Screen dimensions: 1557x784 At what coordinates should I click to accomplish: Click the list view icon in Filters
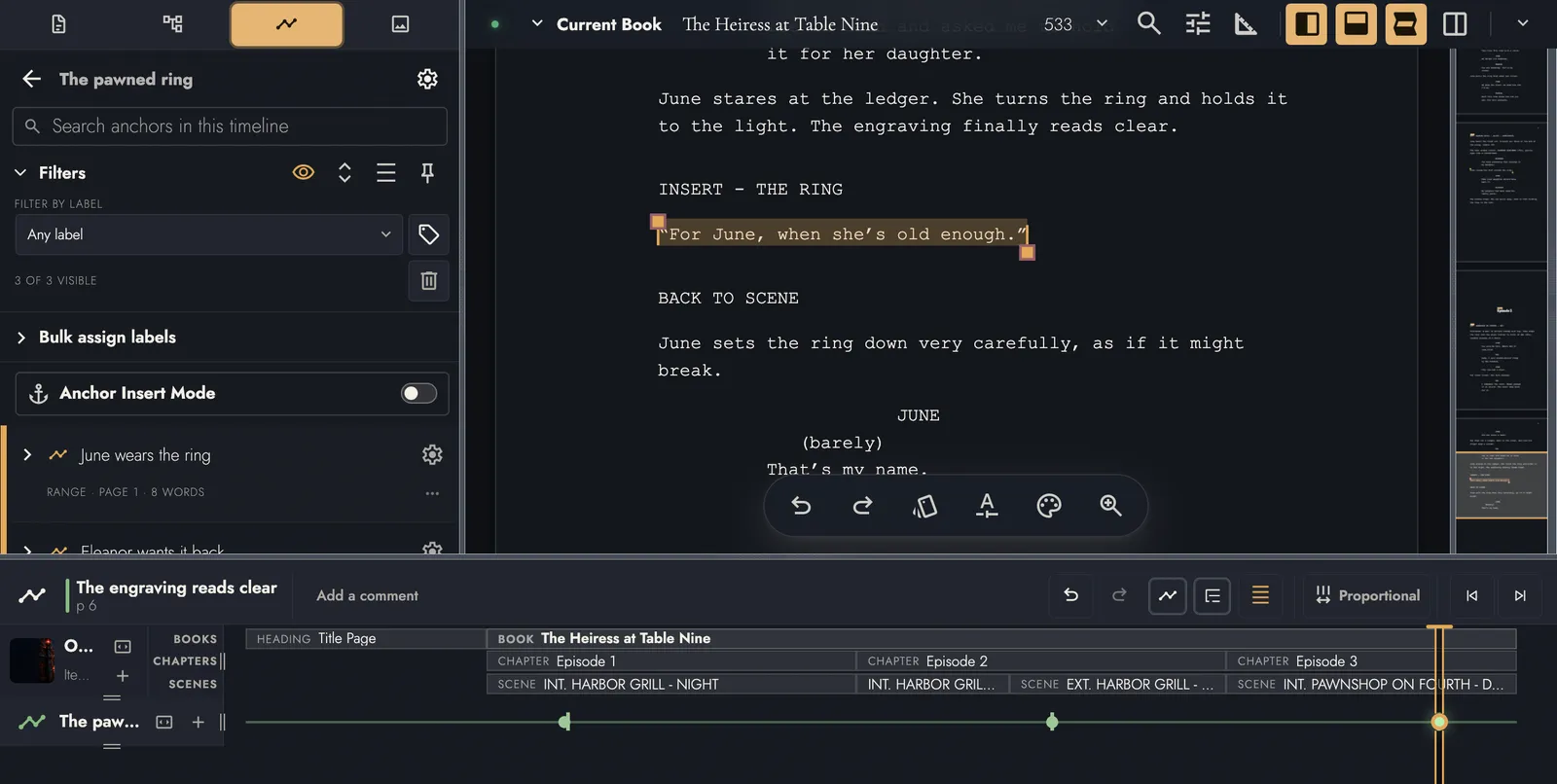[x=386, y=172]
